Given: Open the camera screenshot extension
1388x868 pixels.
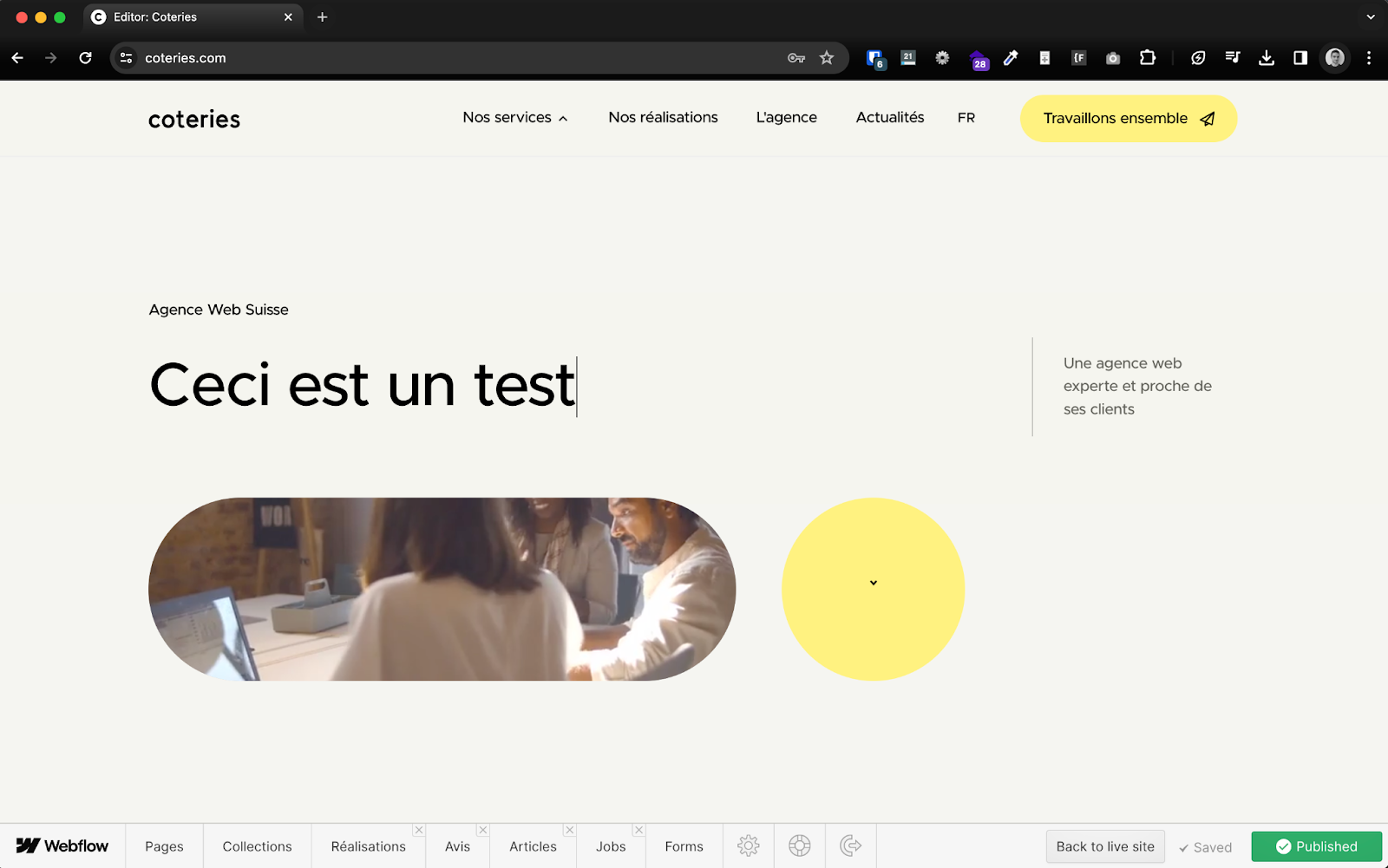Looking at the screenshot, I should [1113, 58].
